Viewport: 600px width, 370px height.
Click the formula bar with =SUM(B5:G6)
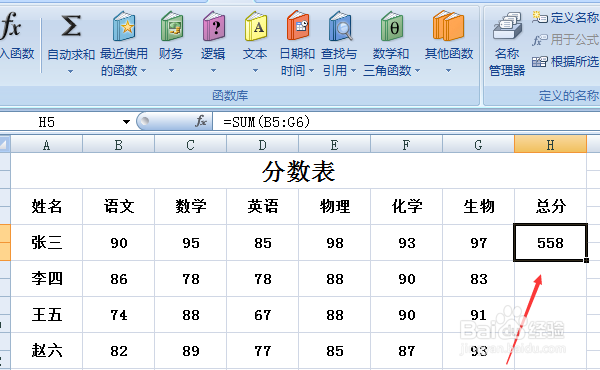tap(406, 122)
